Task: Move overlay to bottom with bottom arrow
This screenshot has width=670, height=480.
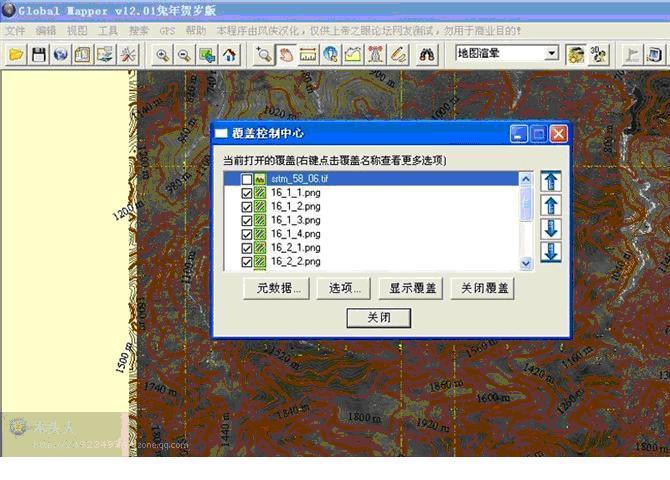Action: (550, 252)
